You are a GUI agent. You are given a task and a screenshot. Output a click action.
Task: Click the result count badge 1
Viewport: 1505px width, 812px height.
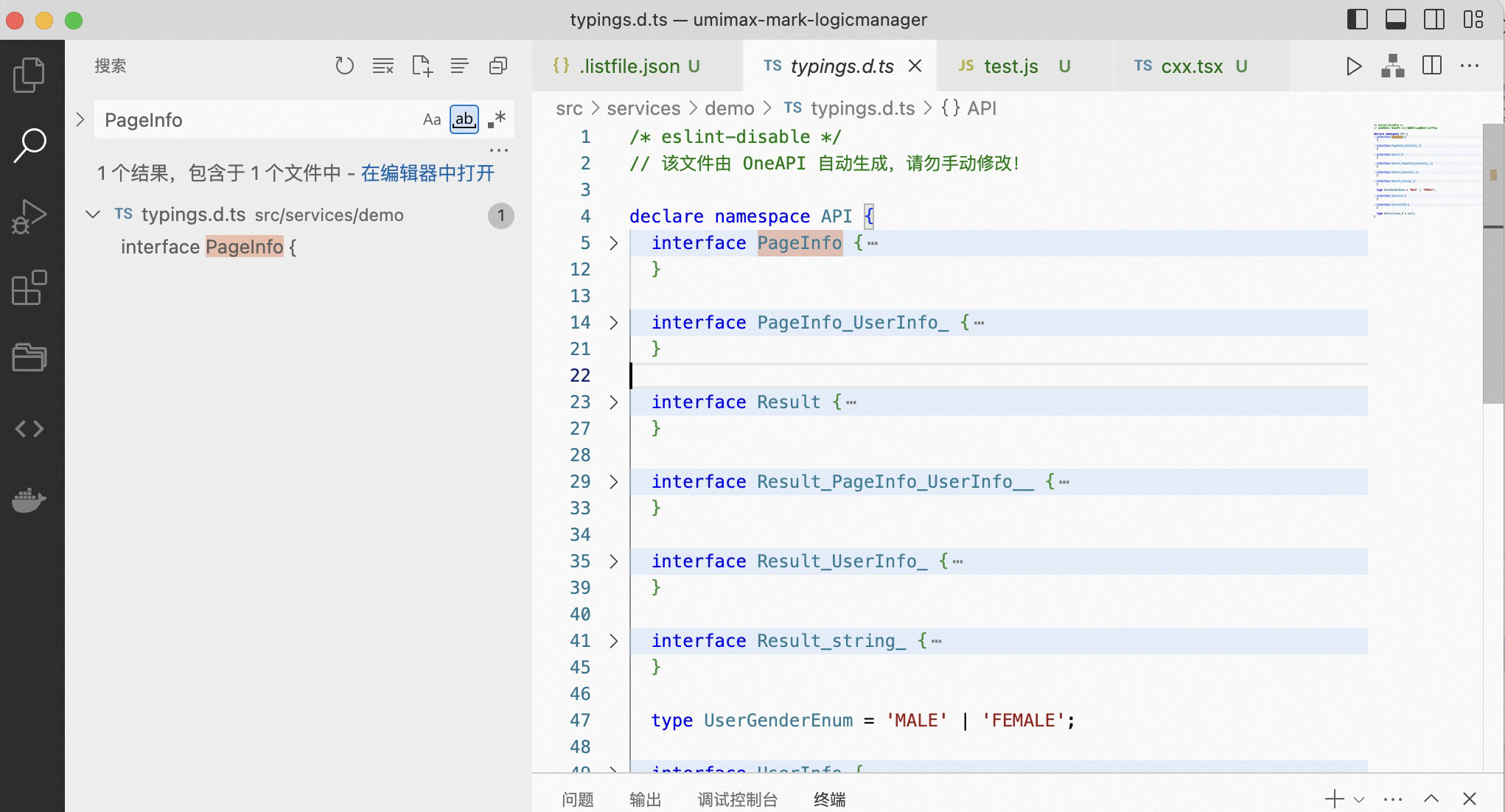point(501,215)
